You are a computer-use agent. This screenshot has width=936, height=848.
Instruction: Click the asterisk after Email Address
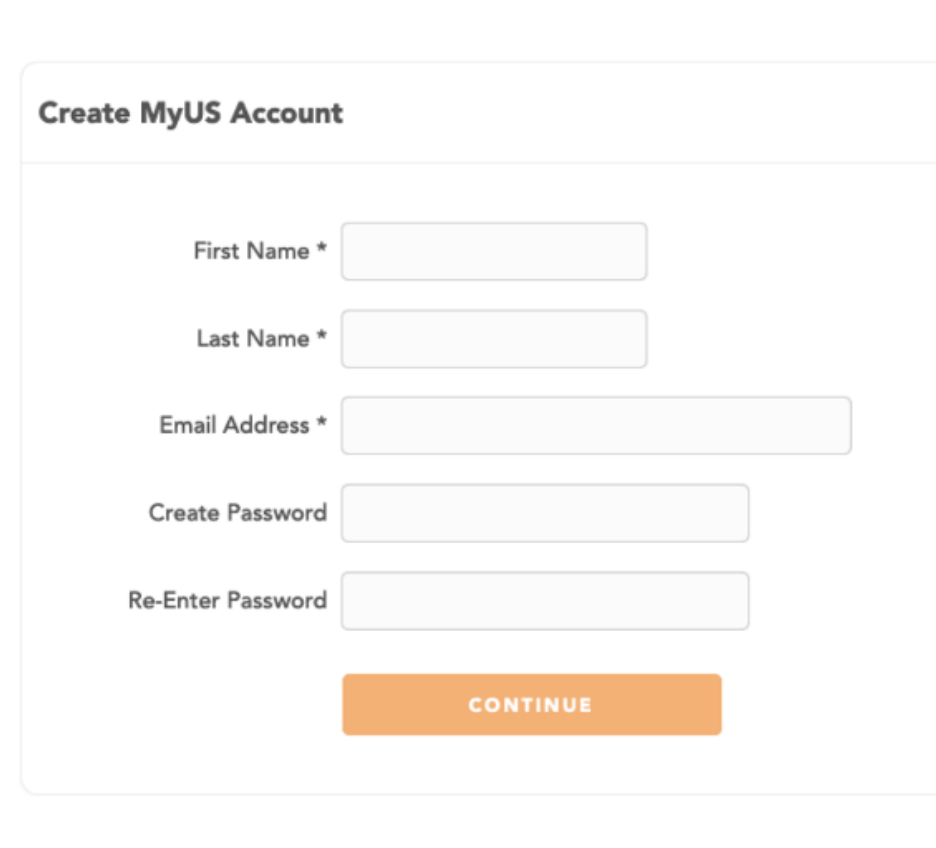322,424
